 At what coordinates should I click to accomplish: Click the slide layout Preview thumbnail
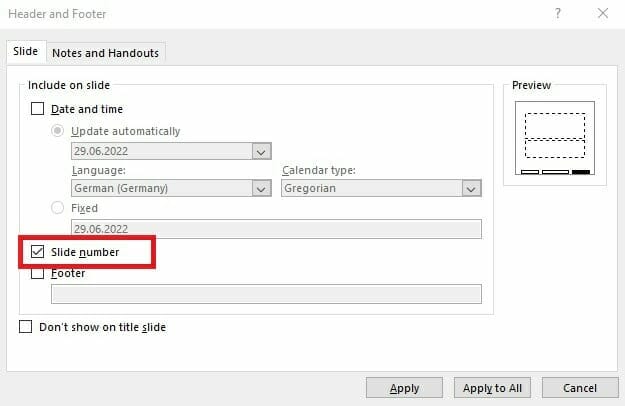click(555, 140)
